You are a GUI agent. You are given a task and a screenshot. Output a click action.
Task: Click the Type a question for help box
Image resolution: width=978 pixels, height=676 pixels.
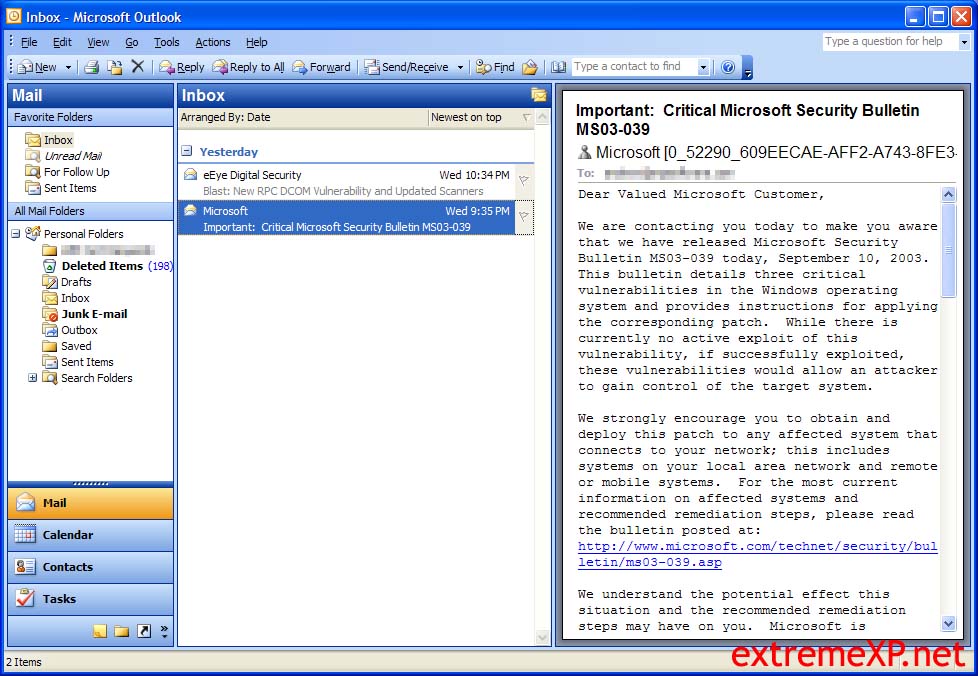891,41
